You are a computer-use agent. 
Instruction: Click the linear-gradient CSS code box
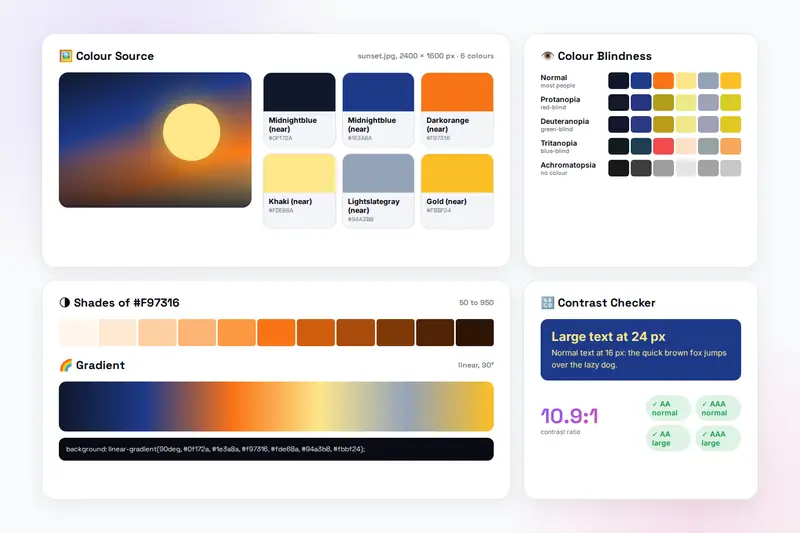tap(276, 449)
